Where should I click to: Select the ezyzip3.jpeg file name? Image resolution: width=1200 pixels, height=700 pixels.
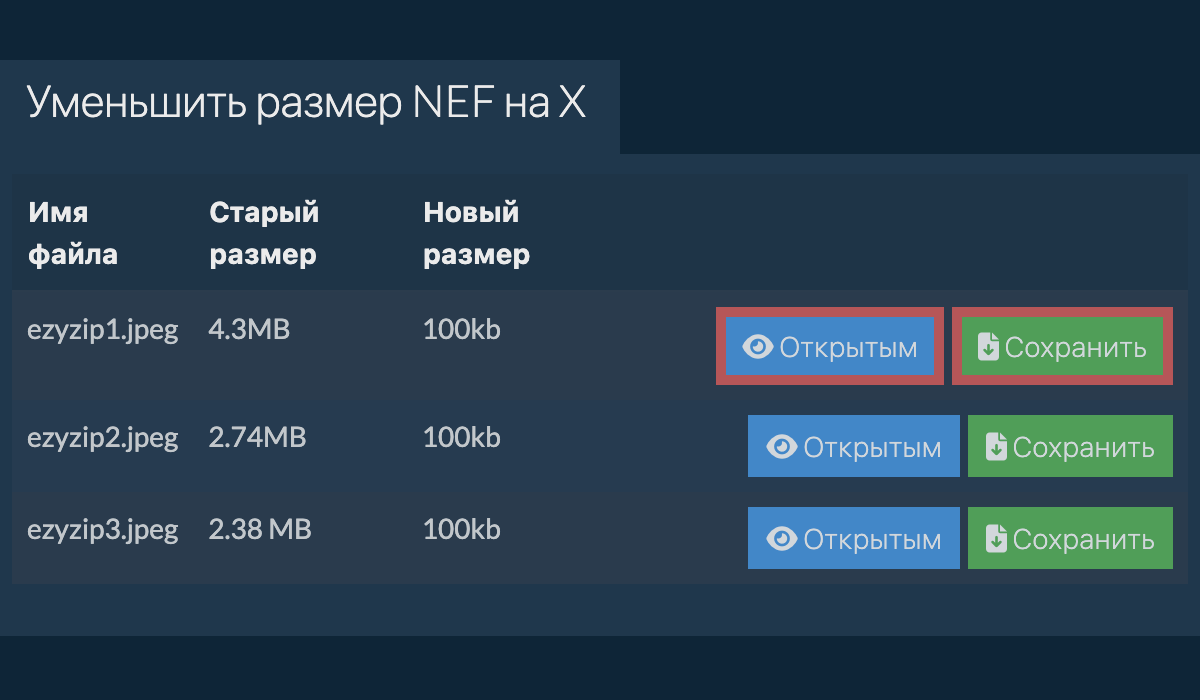coord(103,529)
